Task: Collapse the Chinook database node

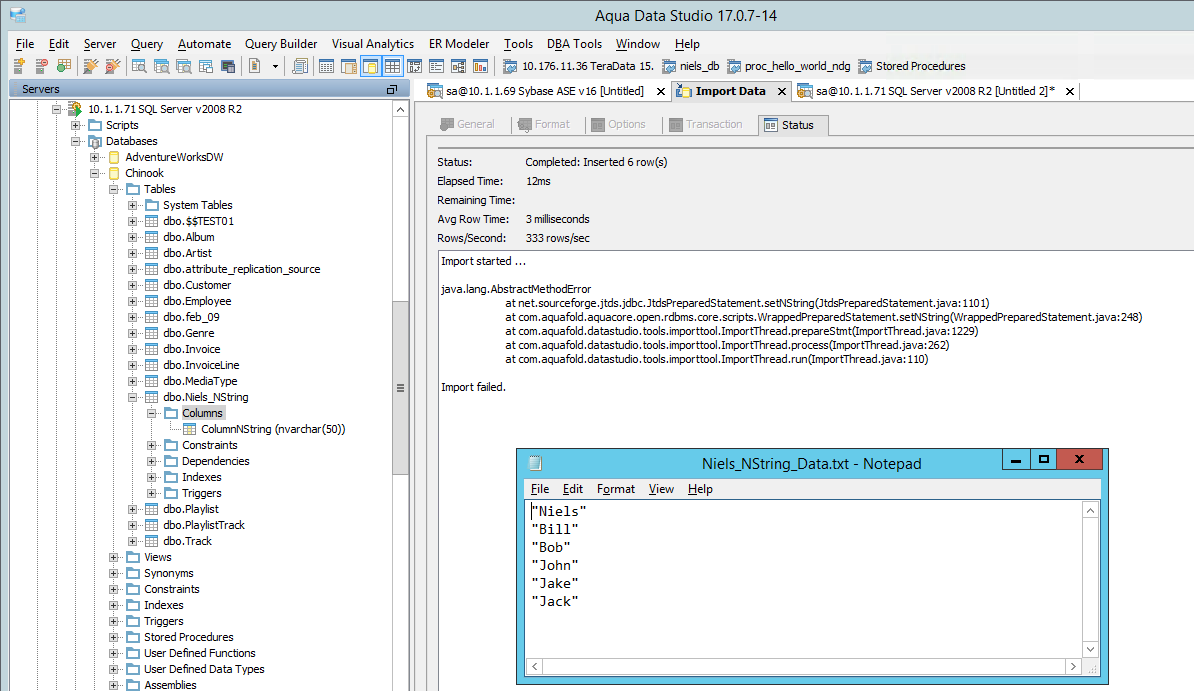Action: pos(94,173)
